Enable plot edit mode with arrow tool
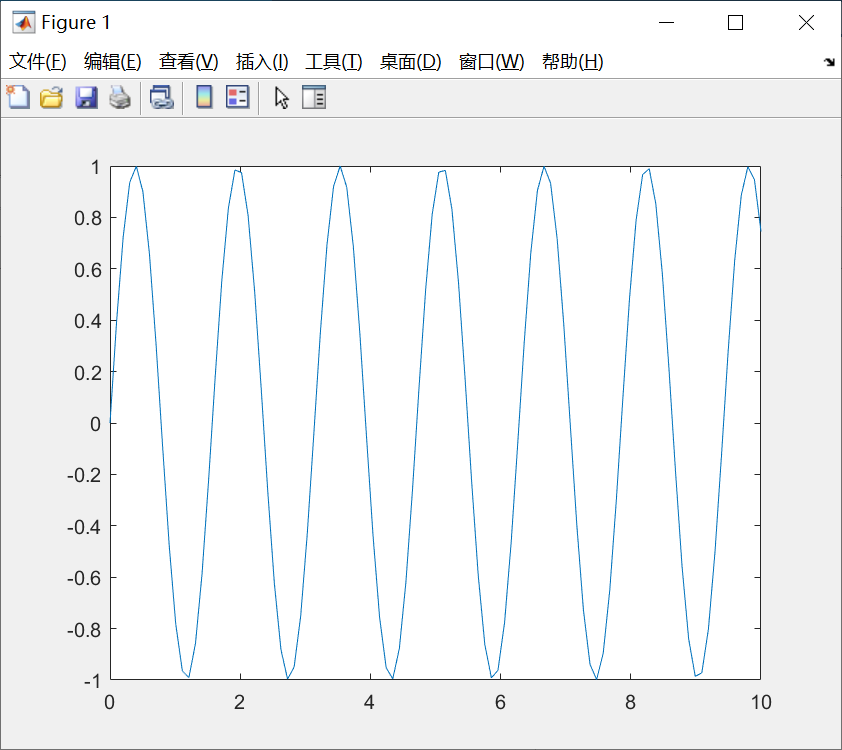 click(x=281, y=97)
